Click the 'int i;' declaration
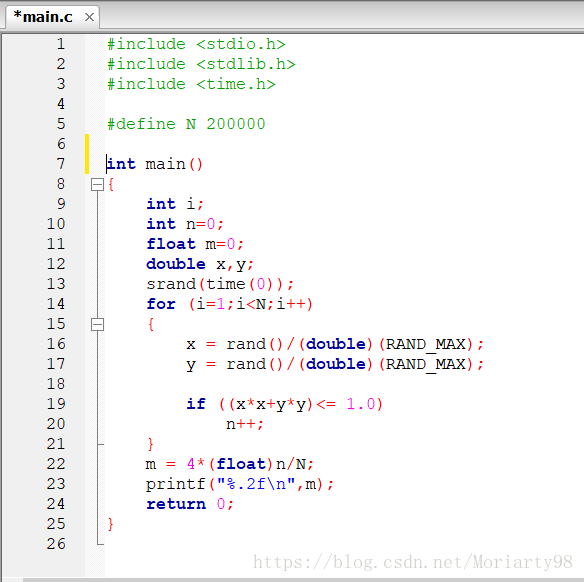This screenshot has height=582, width=584. point(175,204)
